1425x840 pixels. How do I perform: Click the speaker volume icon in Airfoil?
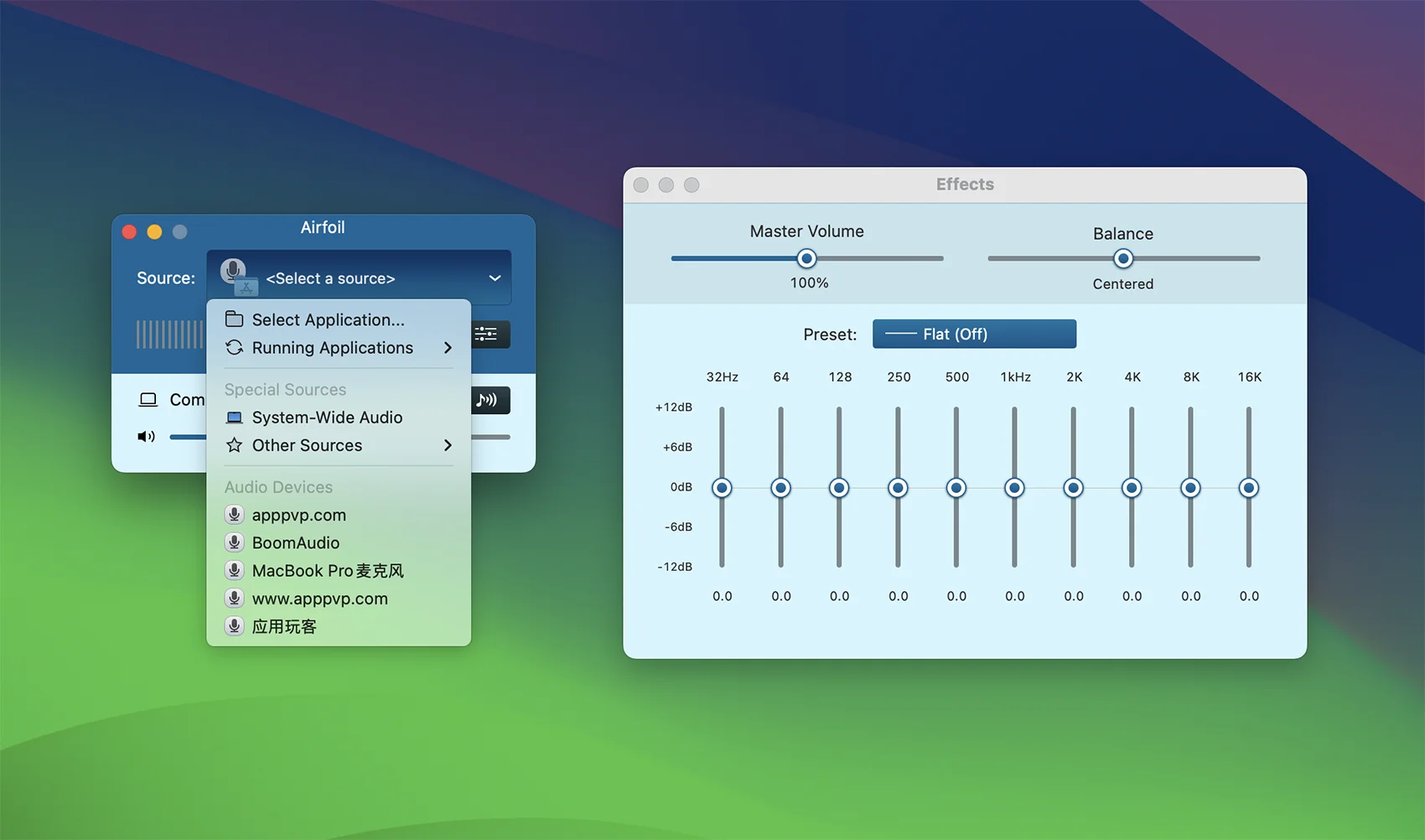tap(147, 437)
